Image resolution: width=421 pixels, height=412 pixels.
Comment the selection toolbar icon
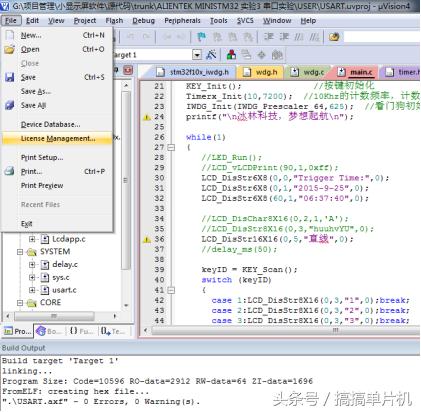[x=299, y=37]
